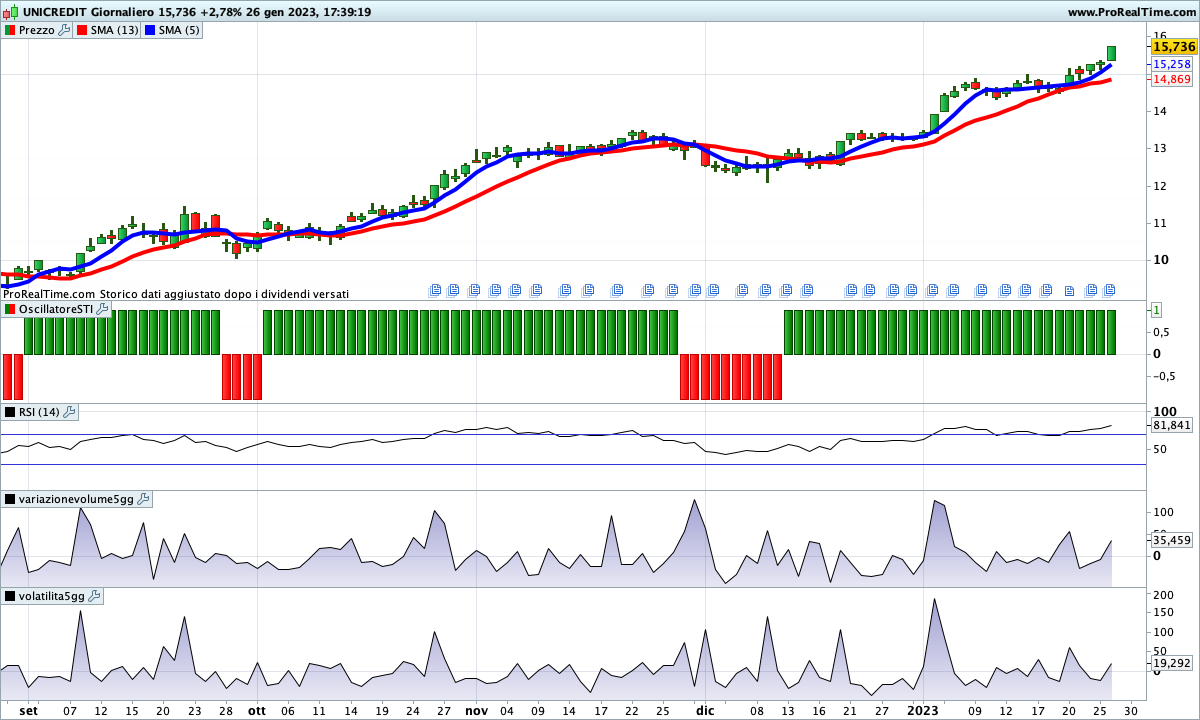The height and width of the screenshot is (720, 1200).
Task: Click the blue SMA (5) color swatch
Action: 151,30
